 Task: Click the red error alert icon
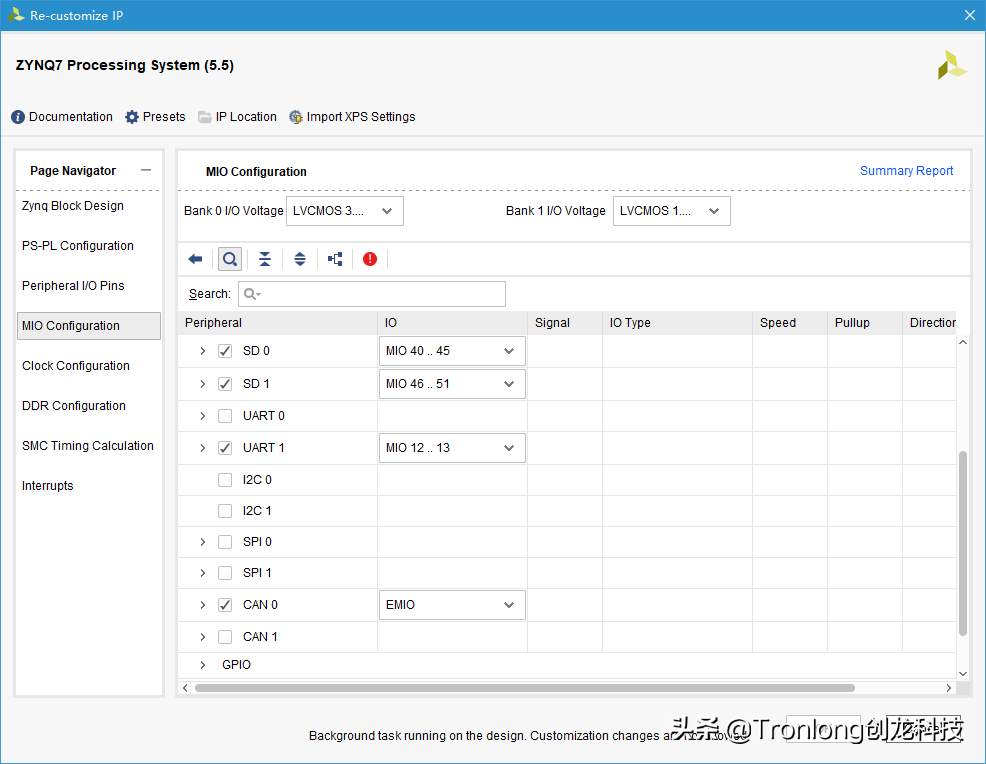pos(370,259)
